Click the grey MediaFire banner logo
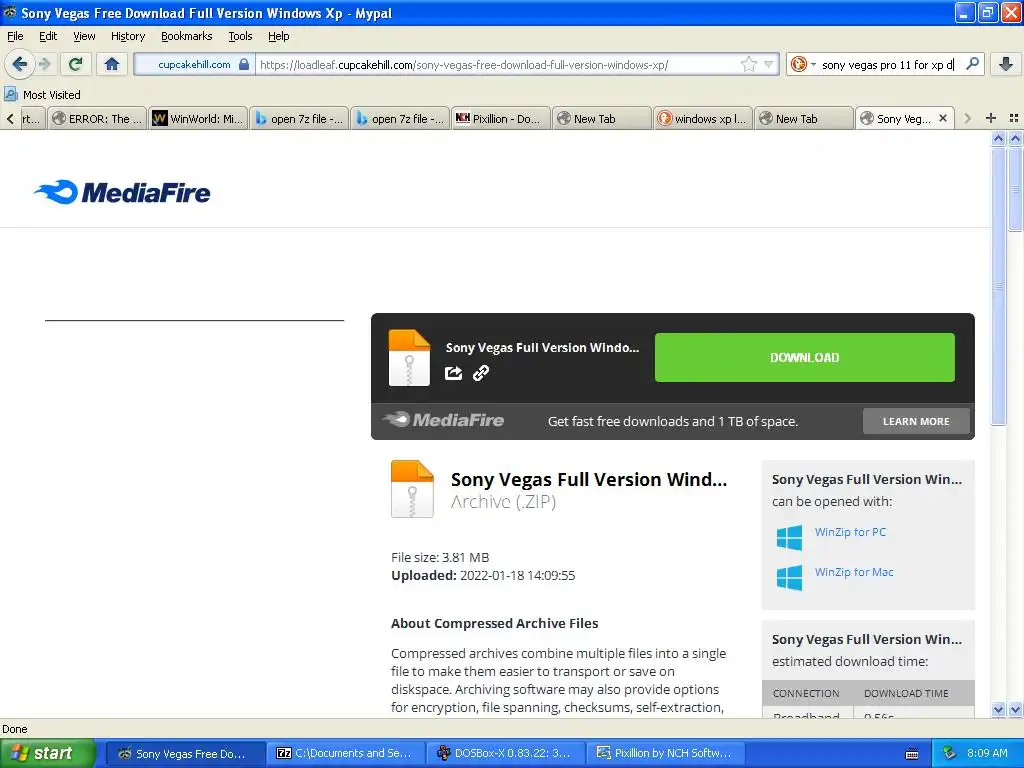Screen dimensions: 1024x768 point(443,419)
